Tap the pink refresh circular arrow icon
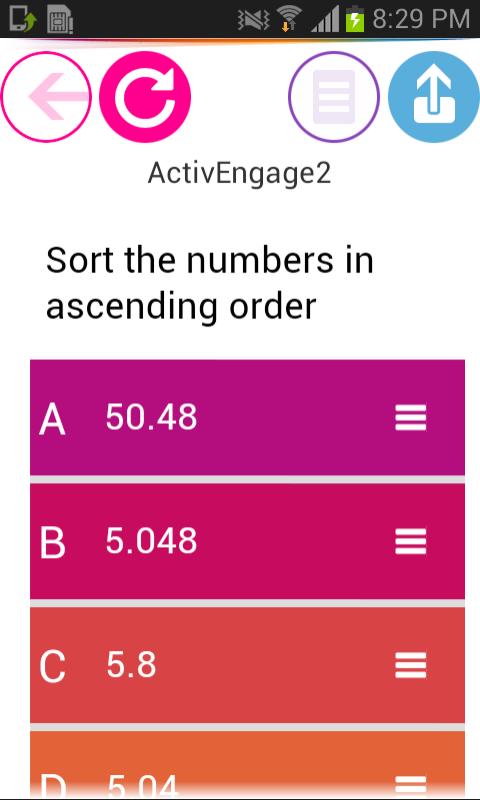 [x=145, y=96]
